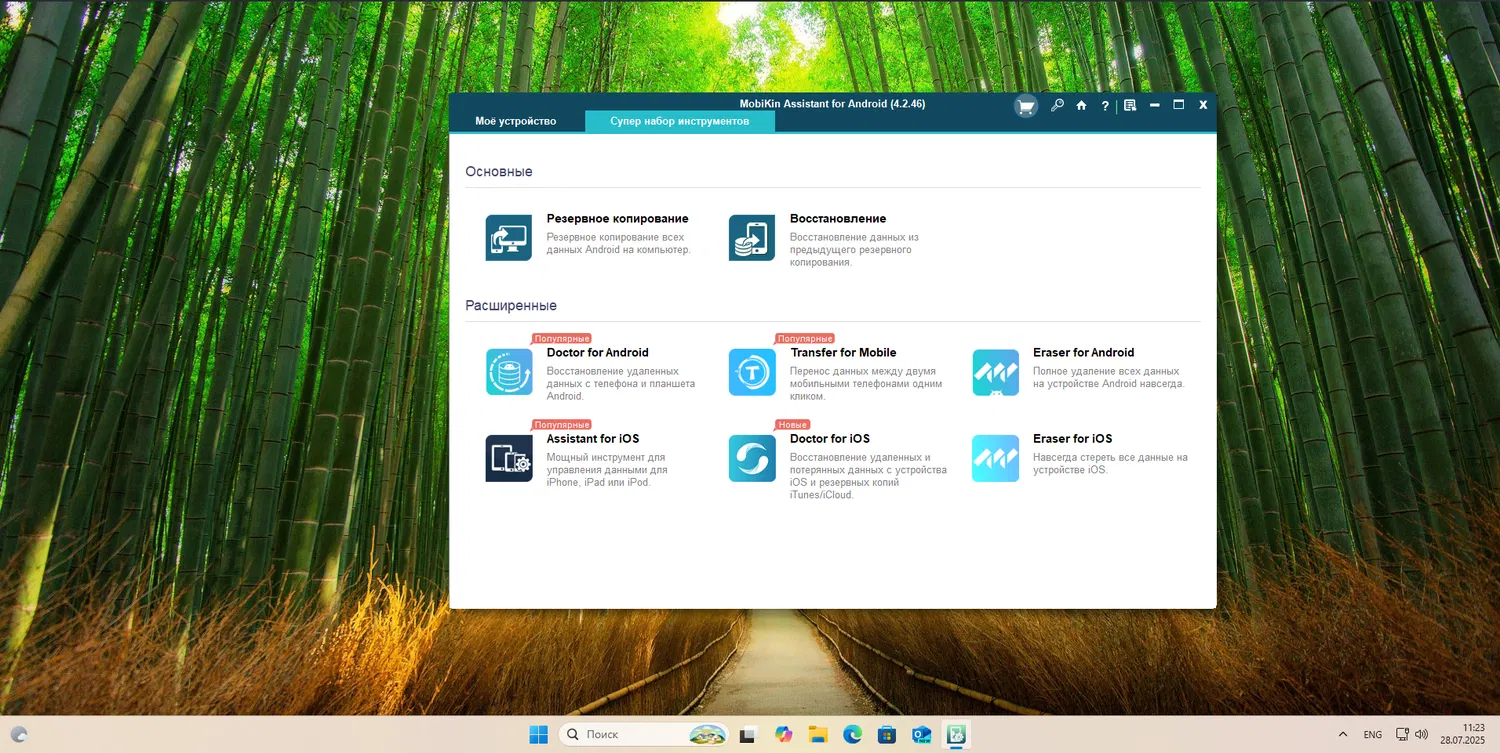The image size is (1500, 753).
Task: Open the Assistant for iOS title link
Action: (x=592, y=439)
